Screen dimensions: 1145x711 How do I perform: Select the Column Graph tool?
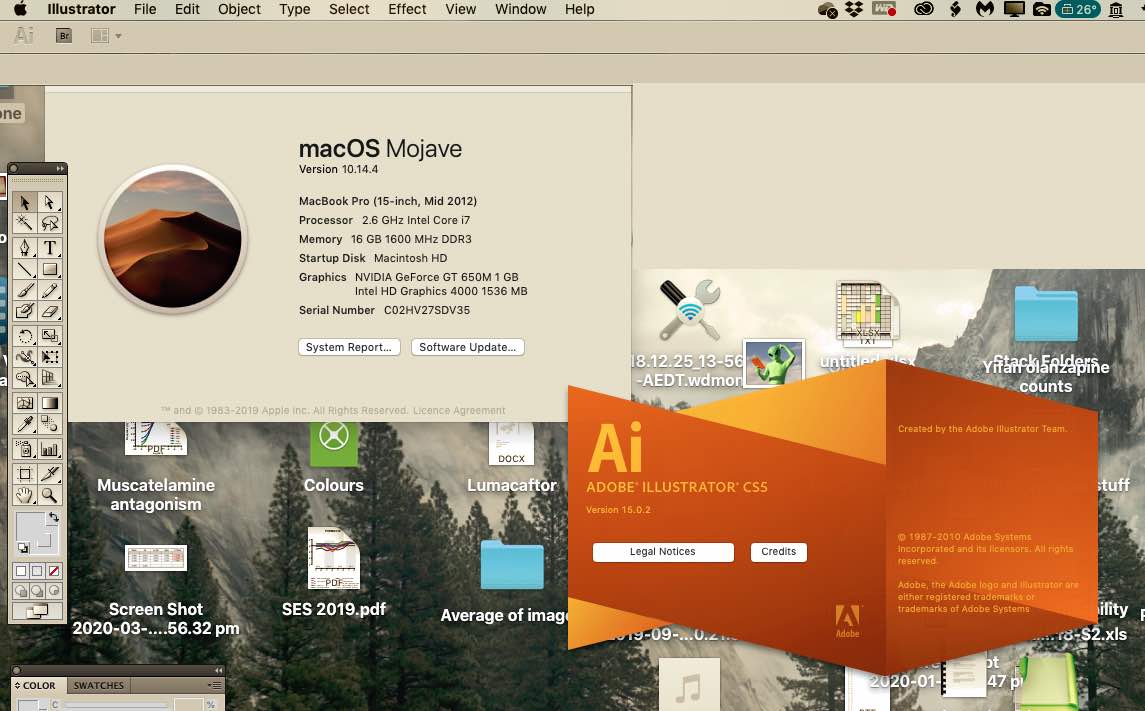50,449
